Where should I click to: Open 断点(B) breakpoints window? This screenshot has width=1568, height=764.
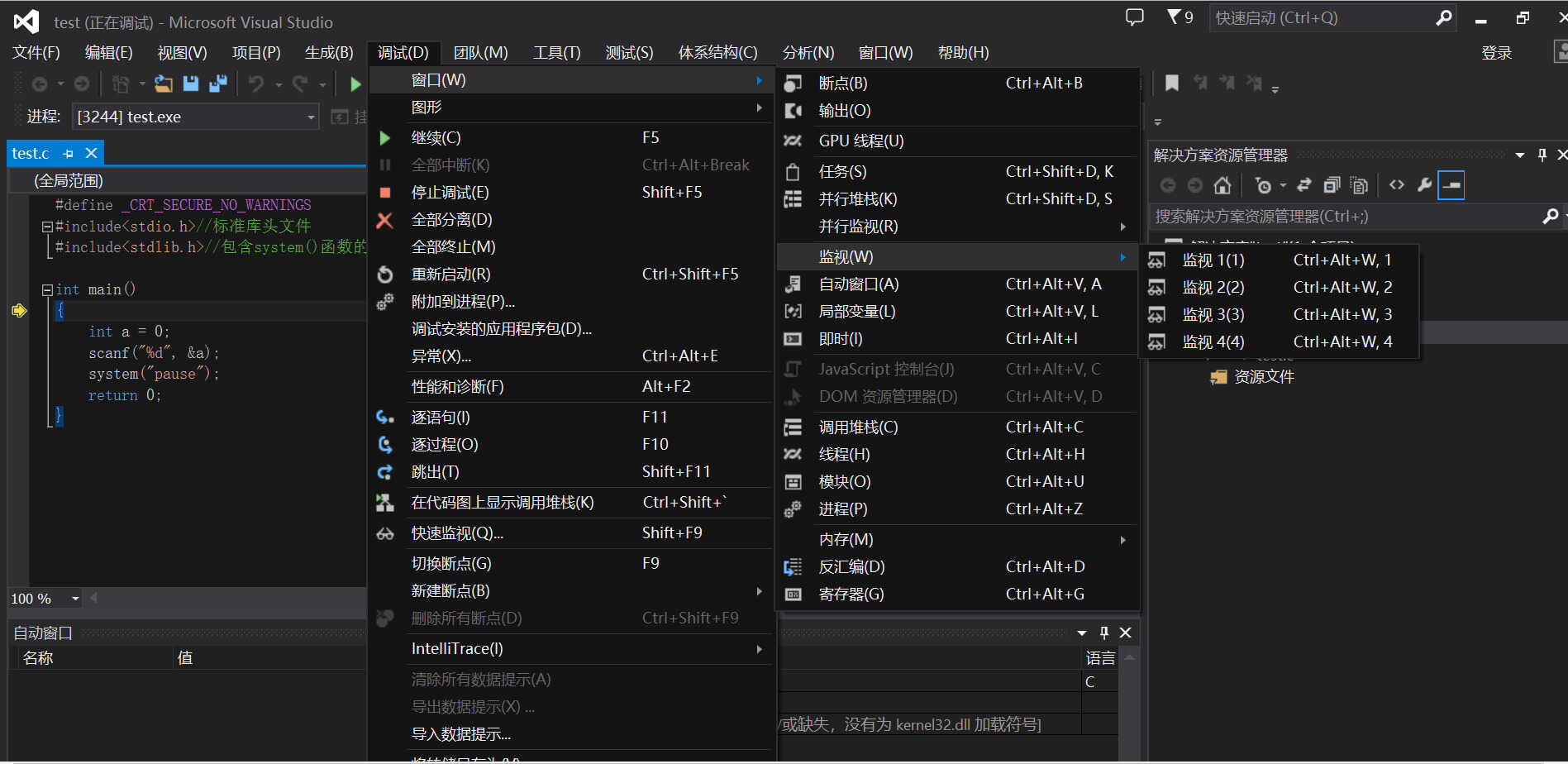(x=957, y=84)
